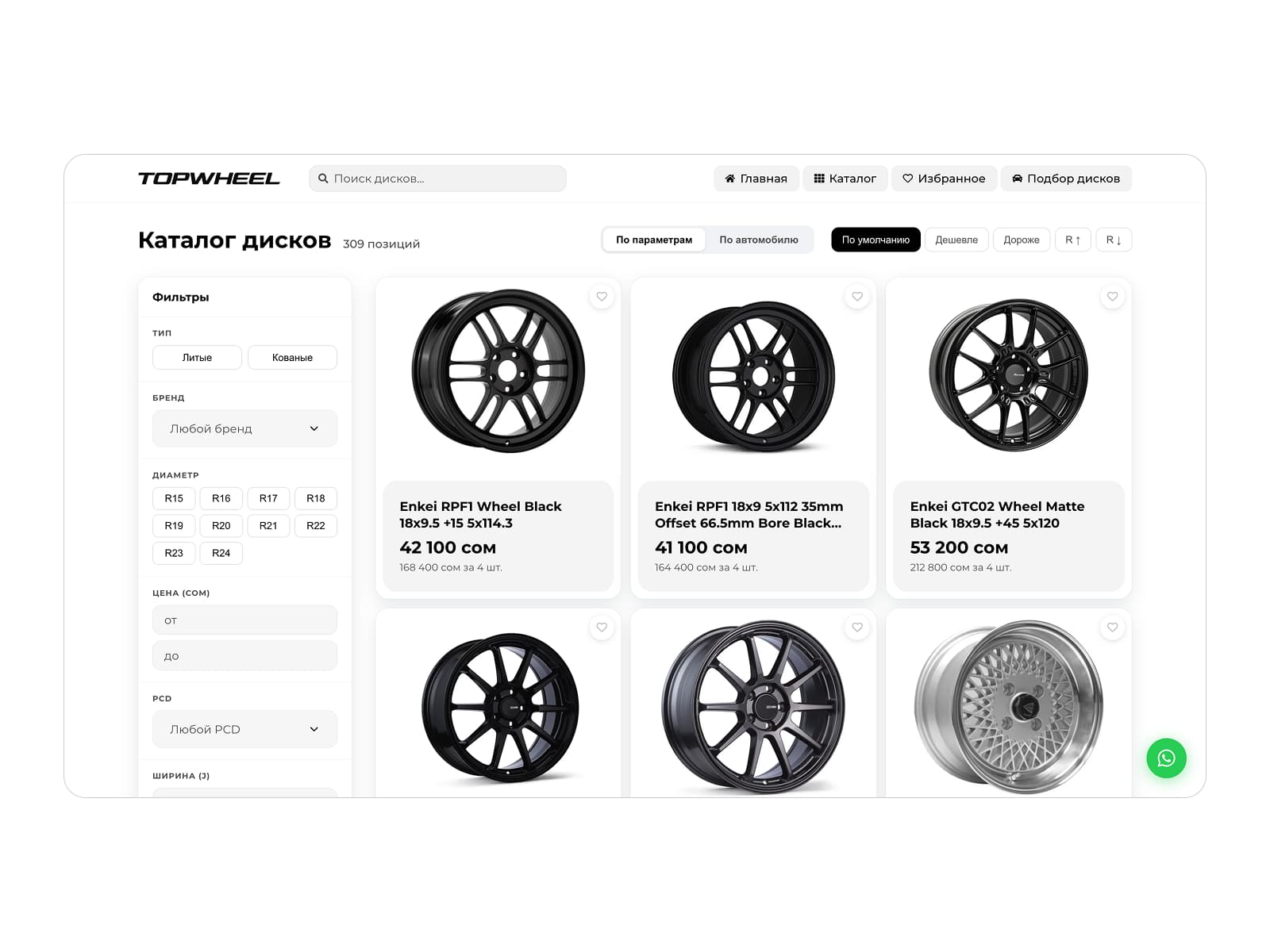
Task: Open Enkei RPF1 Wheel Black 18x9.5 image
Action: pos(498,371)
